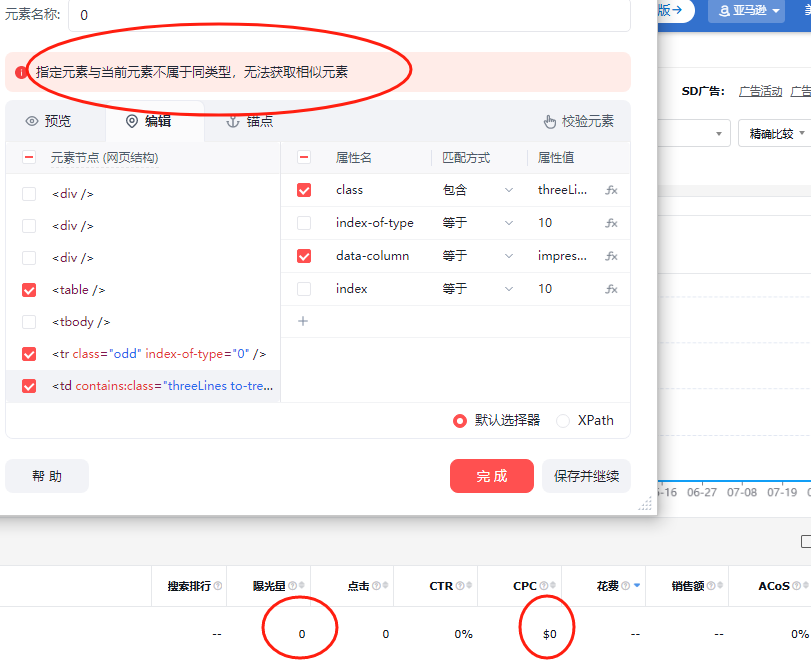The image size is (811, 661).
Task: Click the data-column value field impres...
Action: [562, 256]
